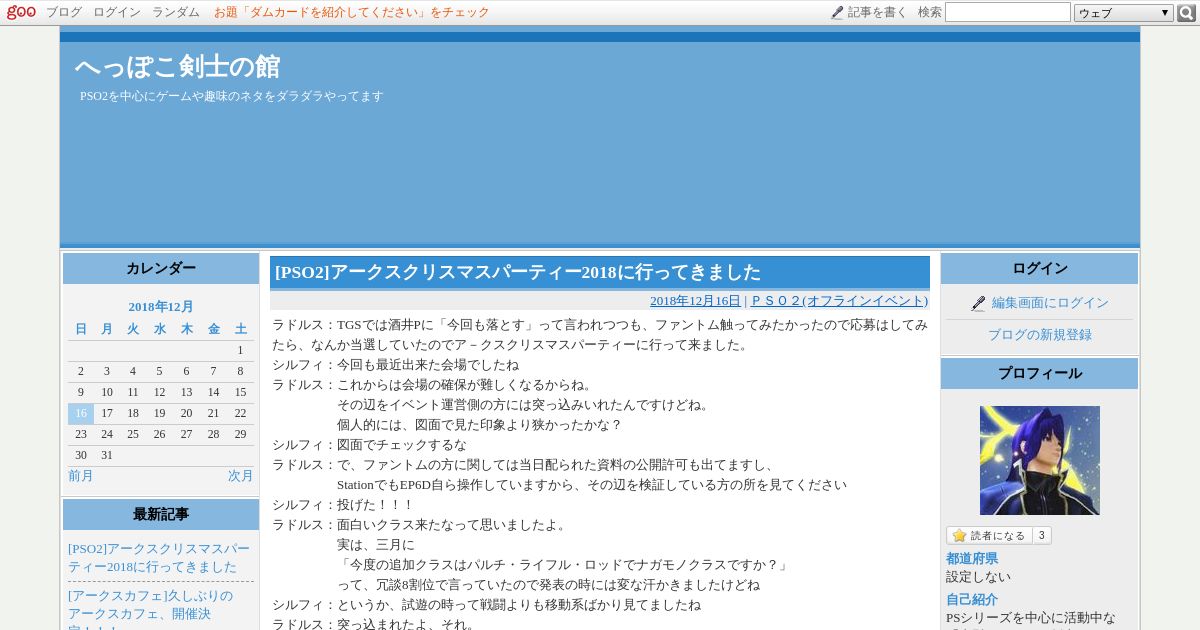Click into the top search input field
Image resolution: width=1200 pixels, height=630 pixels.
click(1008, 12)
